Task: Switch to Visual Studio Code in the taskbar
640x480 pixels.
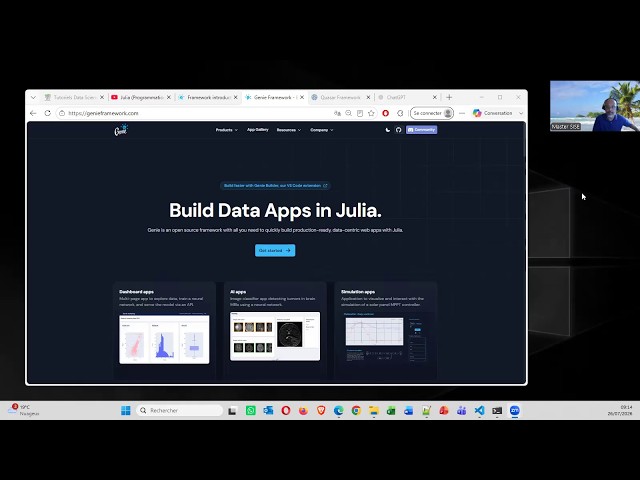Action: [x=479, y=411]
